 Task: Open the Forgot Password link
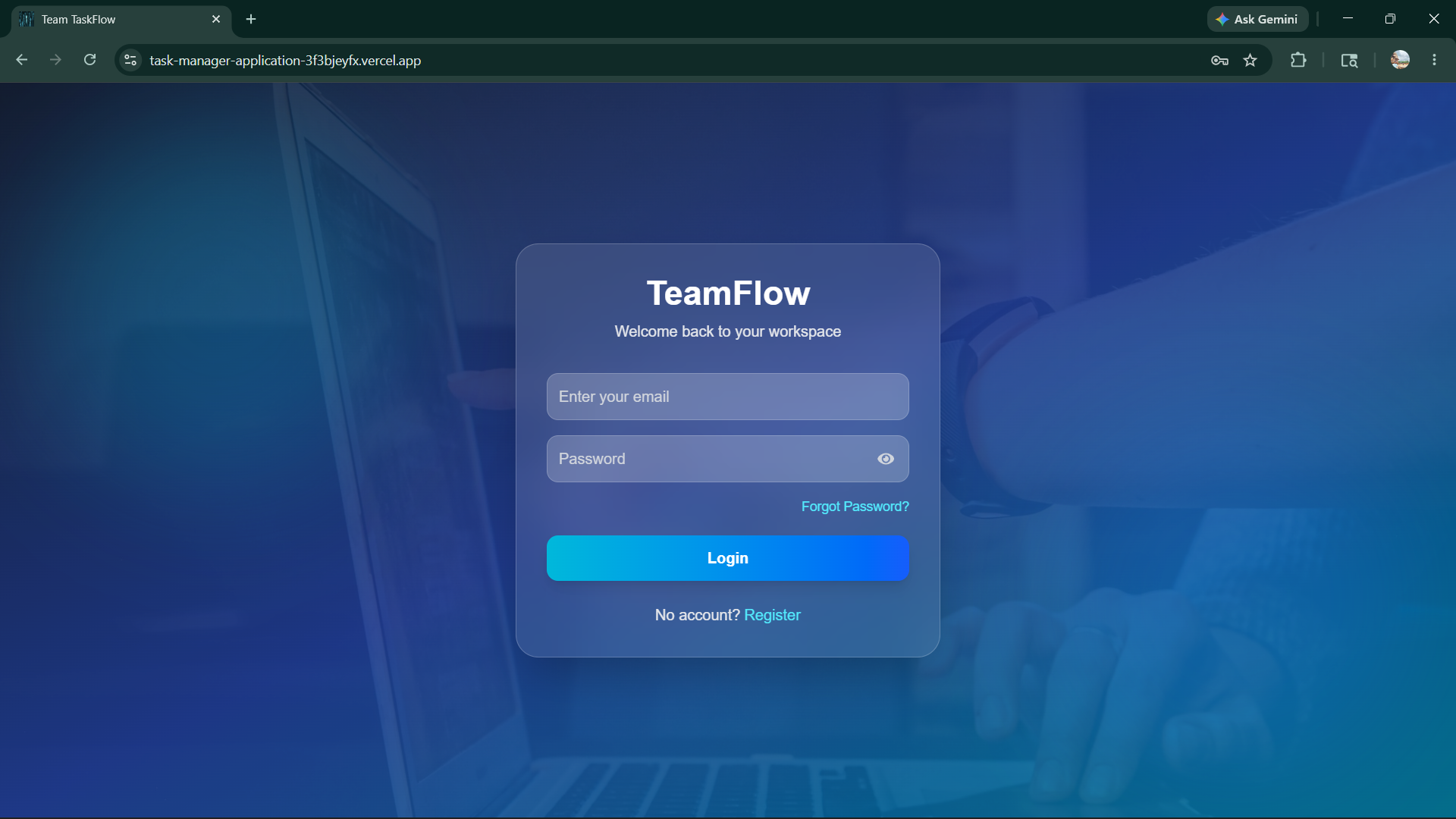[x=855, y=507]
